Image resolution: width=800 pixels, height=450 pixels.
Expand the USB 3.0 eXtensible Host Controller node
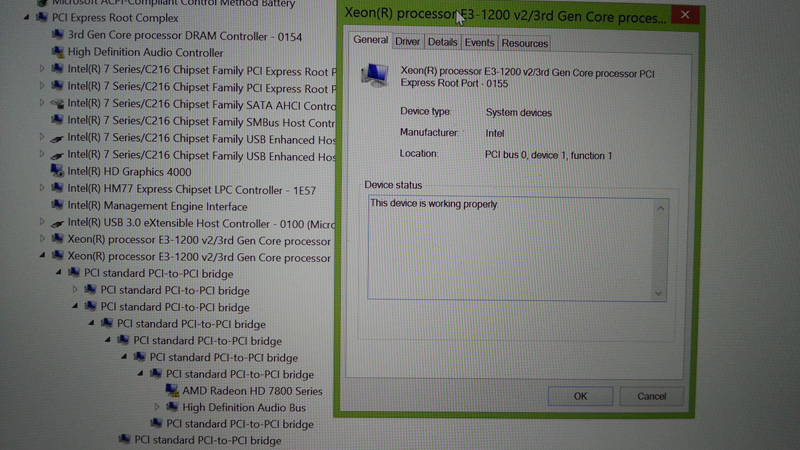[x=42, y=222]
